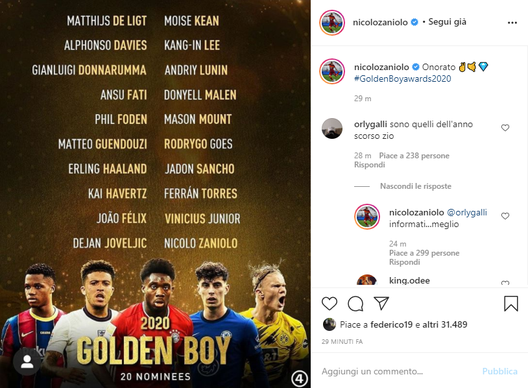Toggle the Segui già follow status

(x=447, y=22)
